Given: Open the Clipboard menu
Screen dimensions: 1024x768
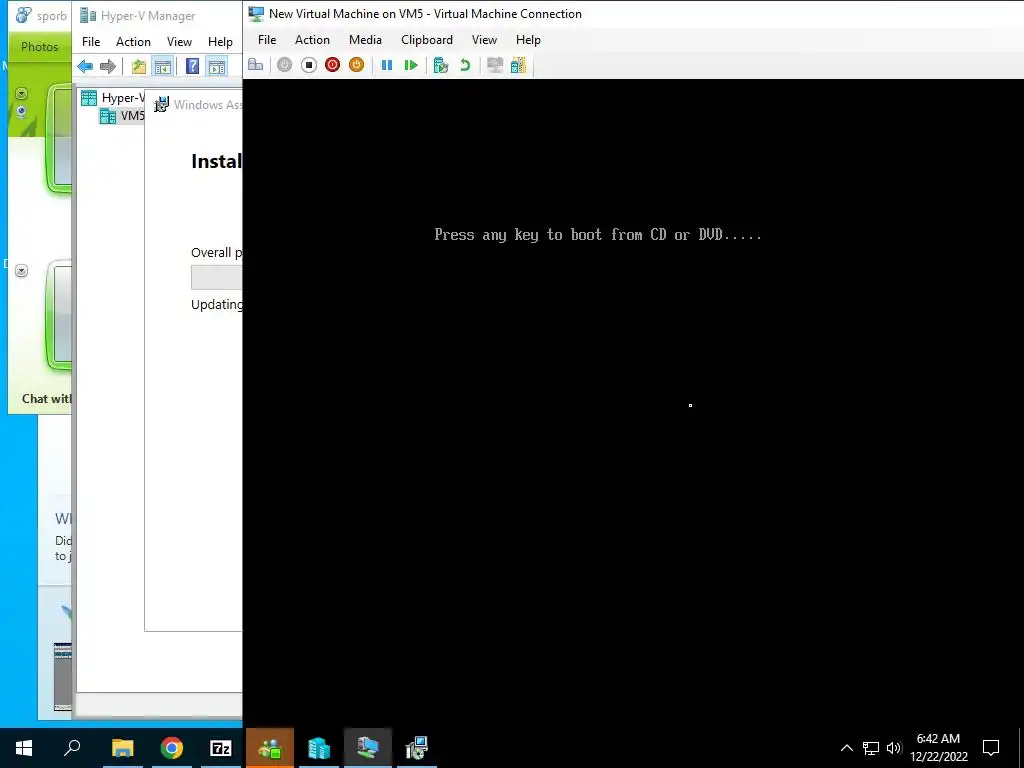Looking at the screenshot, I should pyautogui.click(x=426, y=40).
